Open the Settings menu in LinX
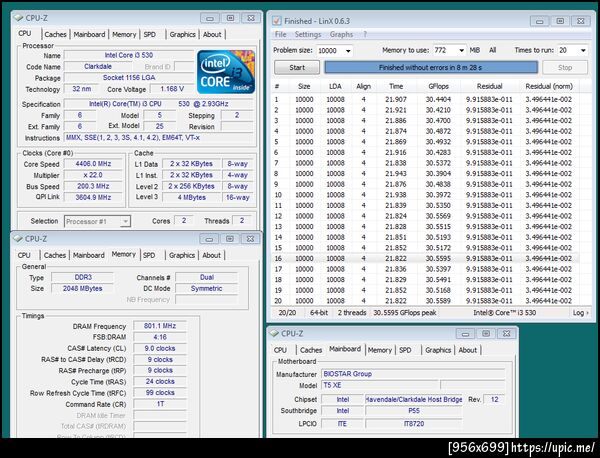The image size is (600, 458). point(308,34)
